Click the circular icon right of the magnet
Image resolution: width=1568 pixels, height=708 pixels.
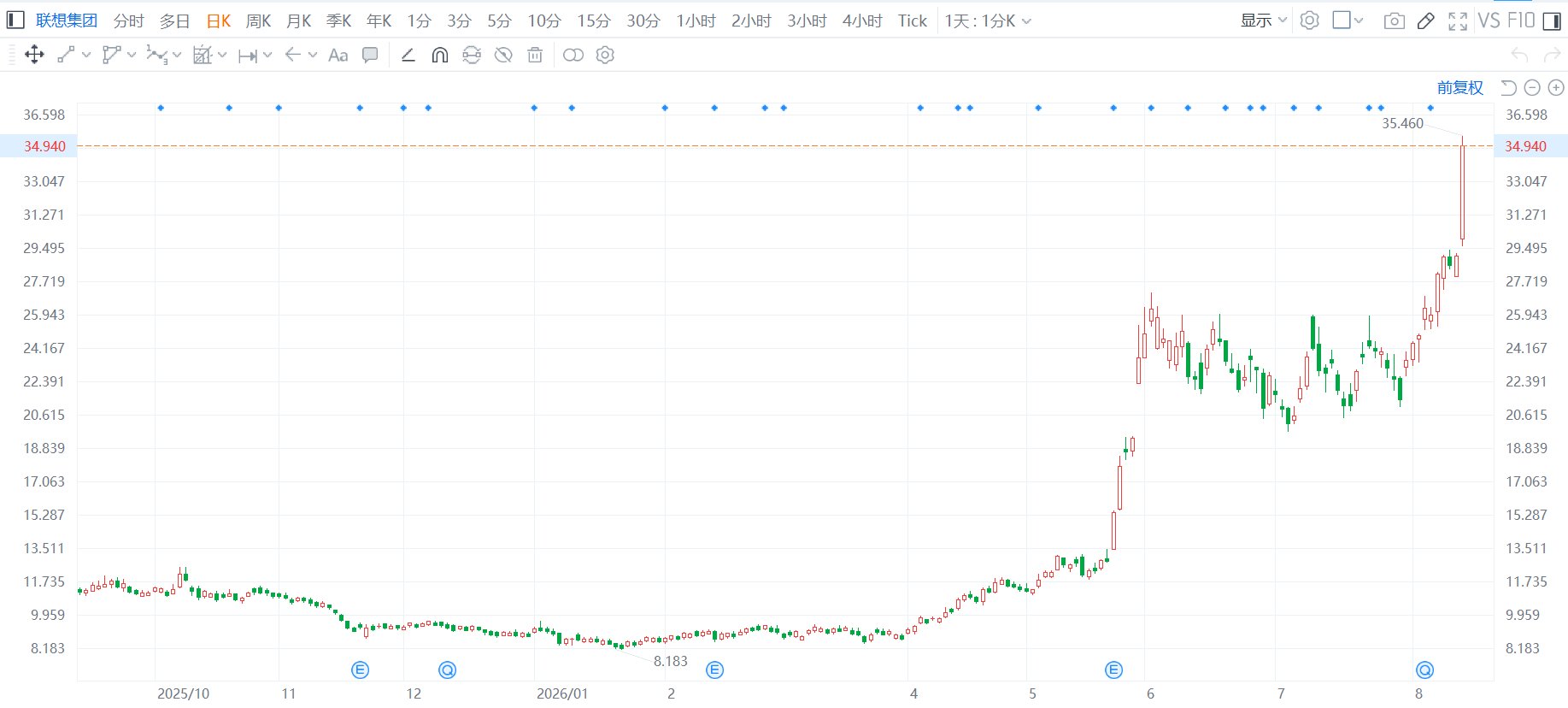point(472,55)
